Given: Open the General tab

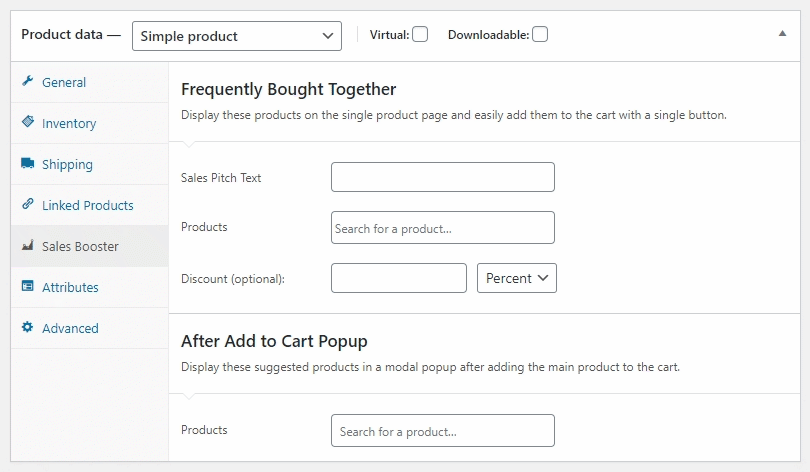Looking at the screenshot, I should click(89, 82).
